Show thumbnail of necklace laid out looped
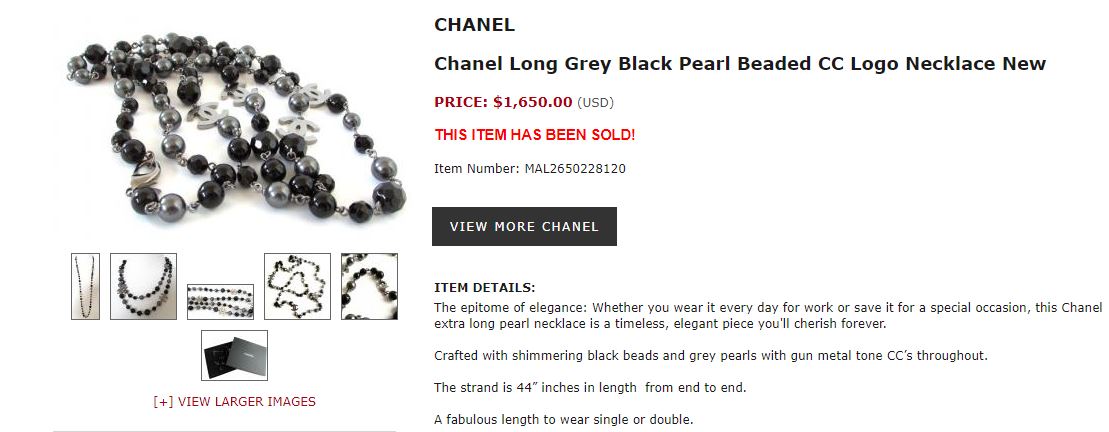 click(297, 286)
